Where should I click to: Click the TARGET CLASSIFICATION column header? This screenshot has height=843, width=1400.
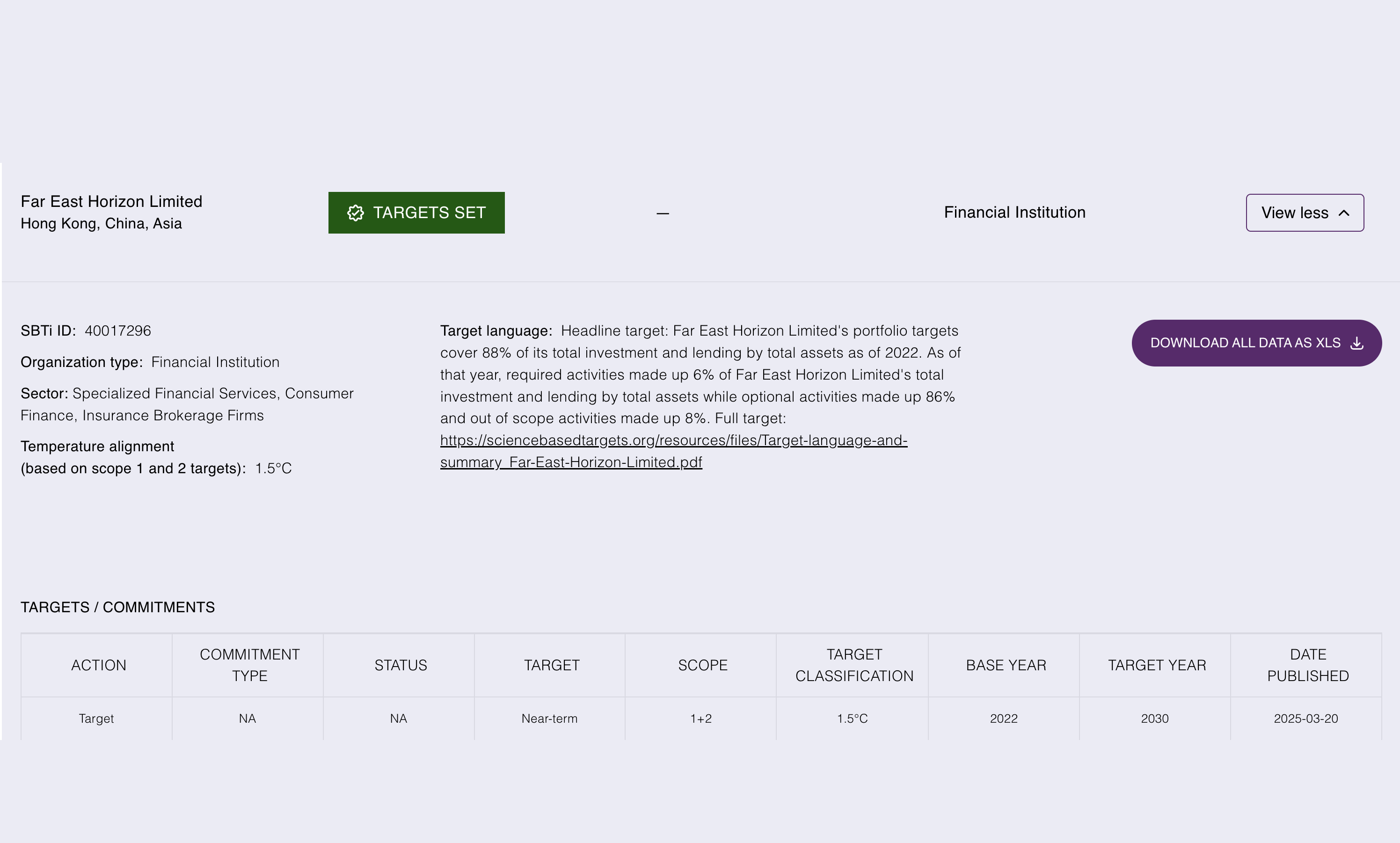pos(854,665)
